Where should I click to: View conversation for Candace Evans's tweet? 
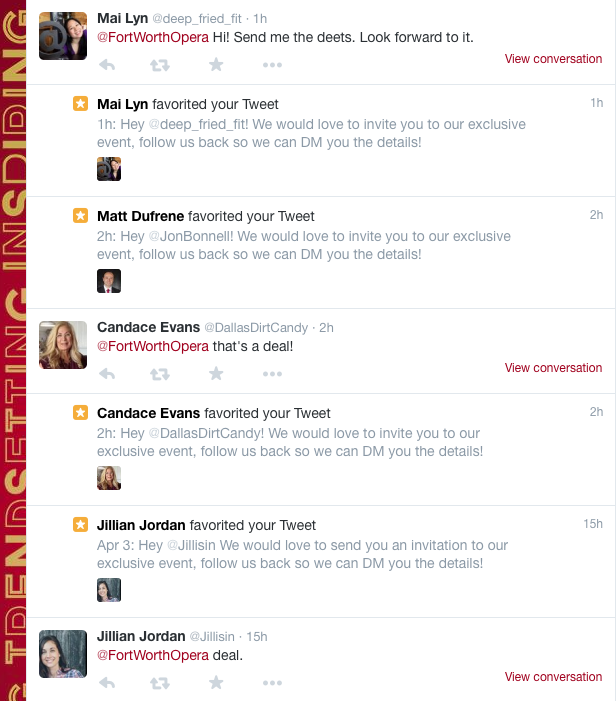point(553,368)
